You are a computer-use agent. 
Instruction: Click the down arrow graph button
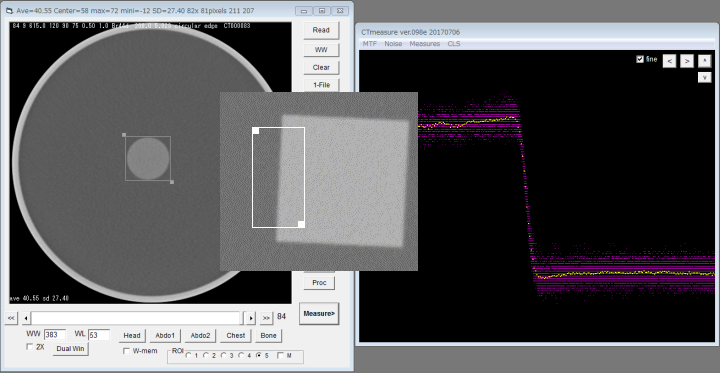pyautogui.click(x=704, y=78)
